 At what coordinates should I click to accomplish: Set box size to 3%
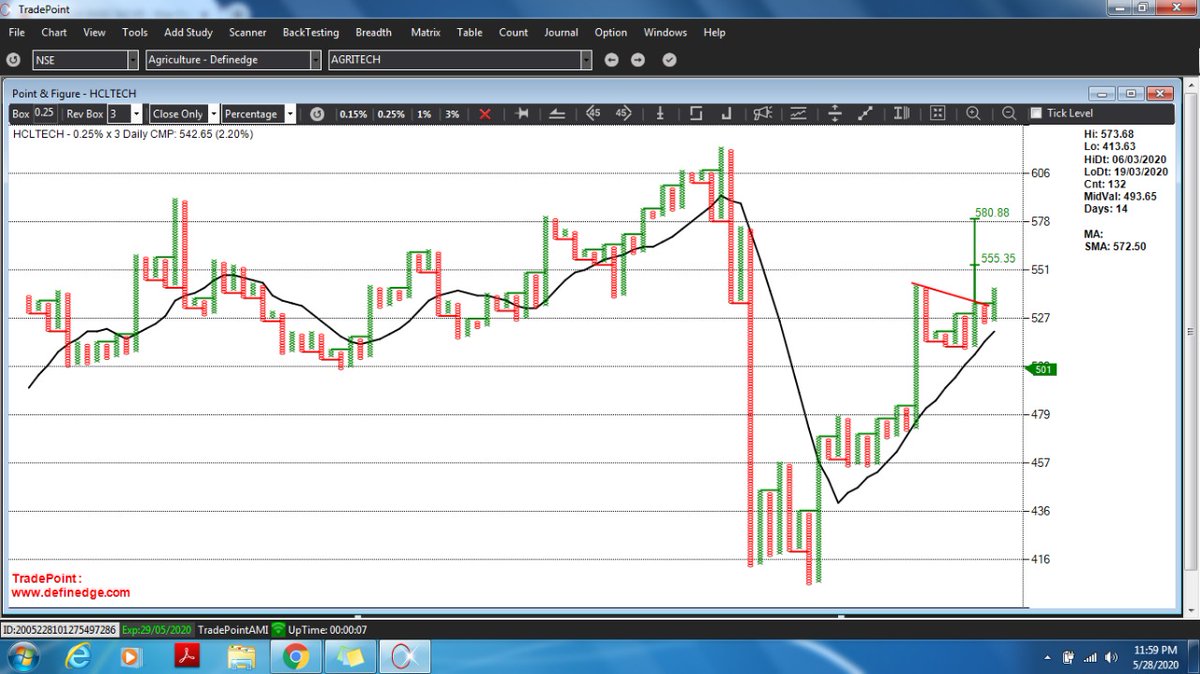pyautogui.click(x=452, y=114)
